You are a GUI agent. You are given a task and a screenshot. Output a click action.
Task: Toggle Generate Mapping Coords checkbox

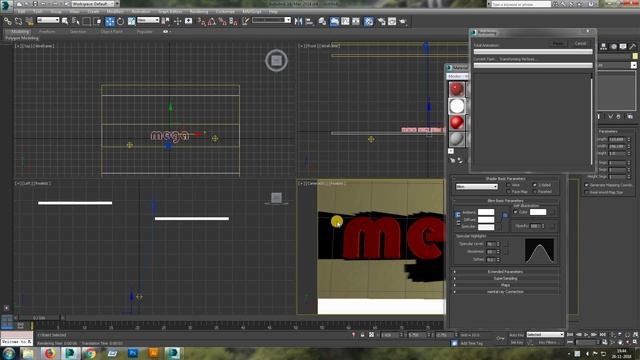587,185
